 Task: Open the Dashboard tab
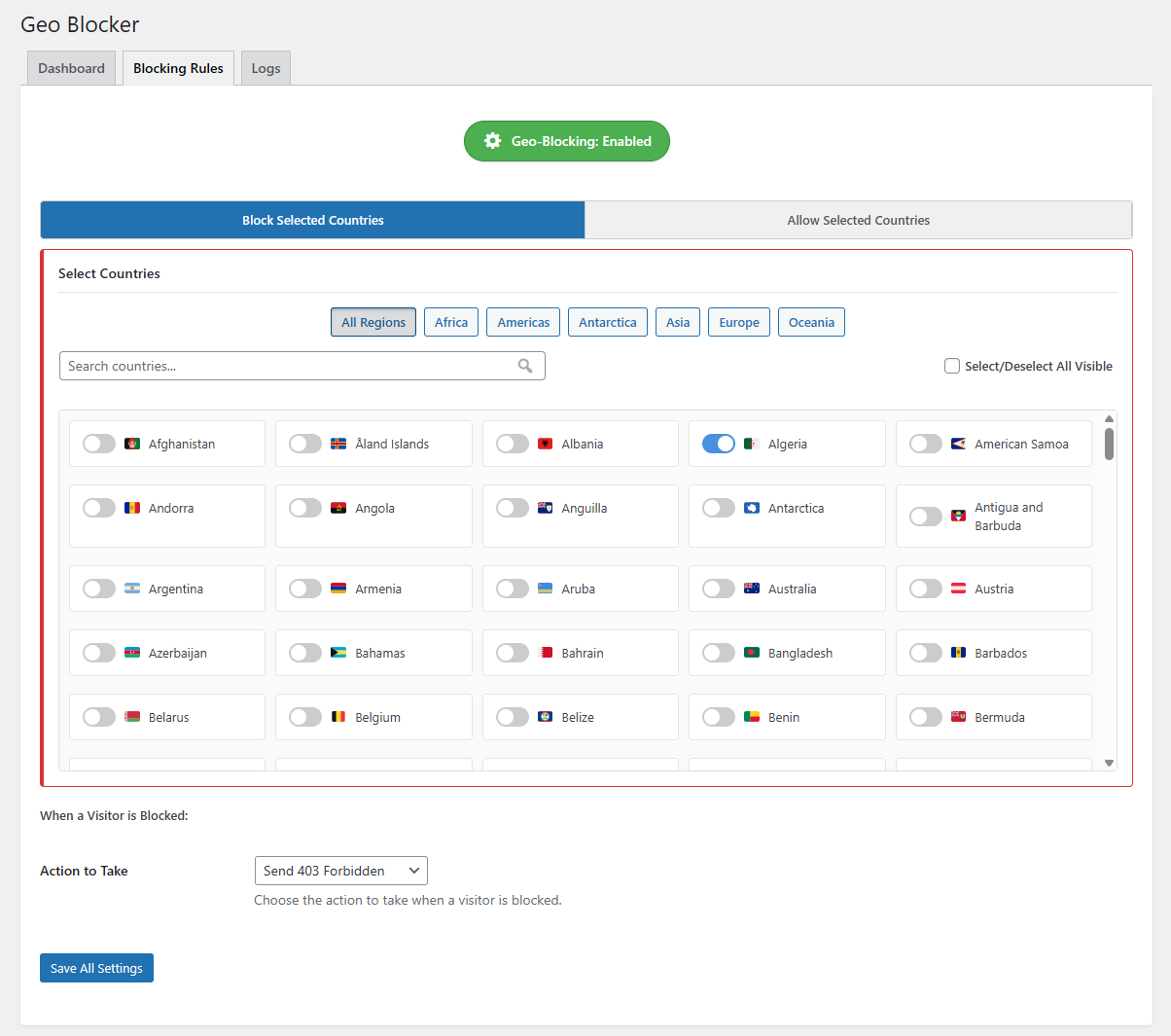(x=71, y=68)
